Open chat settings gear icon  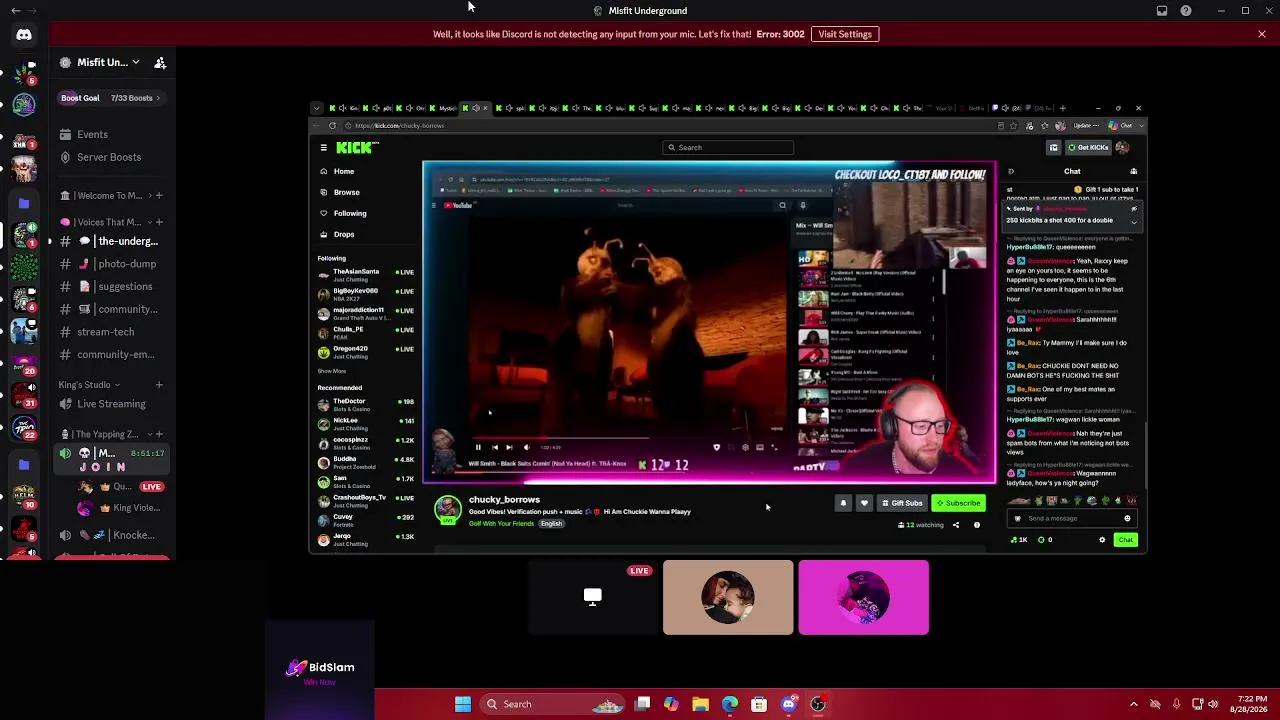click(1102, 540)
